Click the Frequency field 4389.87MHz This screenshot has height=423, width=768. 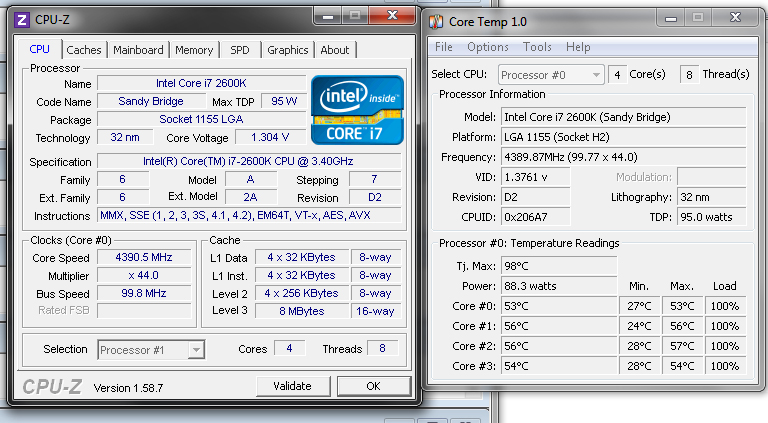(624, 157)
